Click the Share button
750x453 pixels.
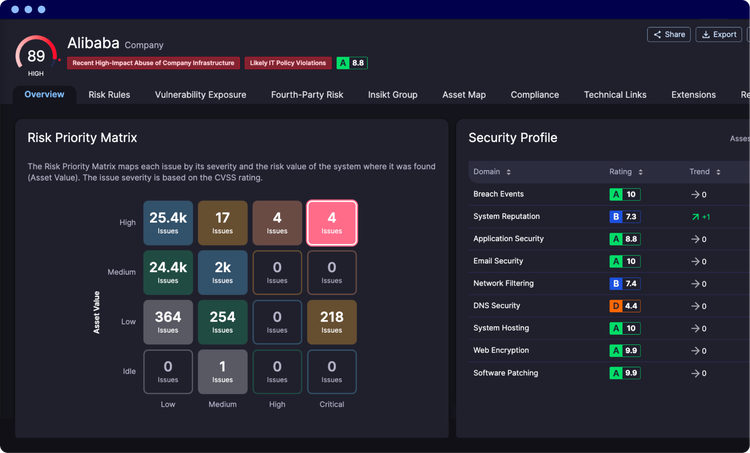pos(669,34)
